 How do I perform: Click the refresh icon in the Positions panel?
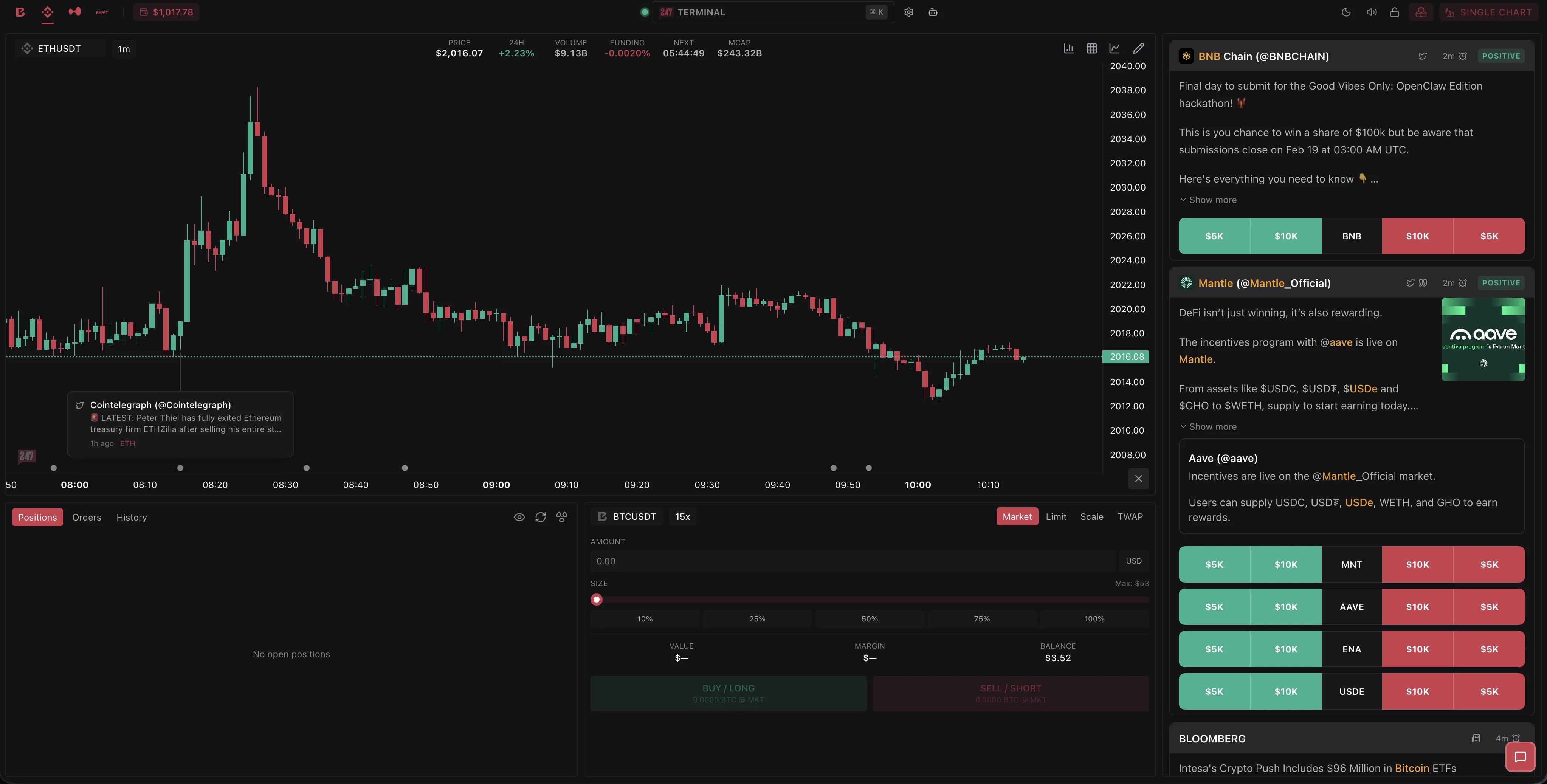point(541,517)
